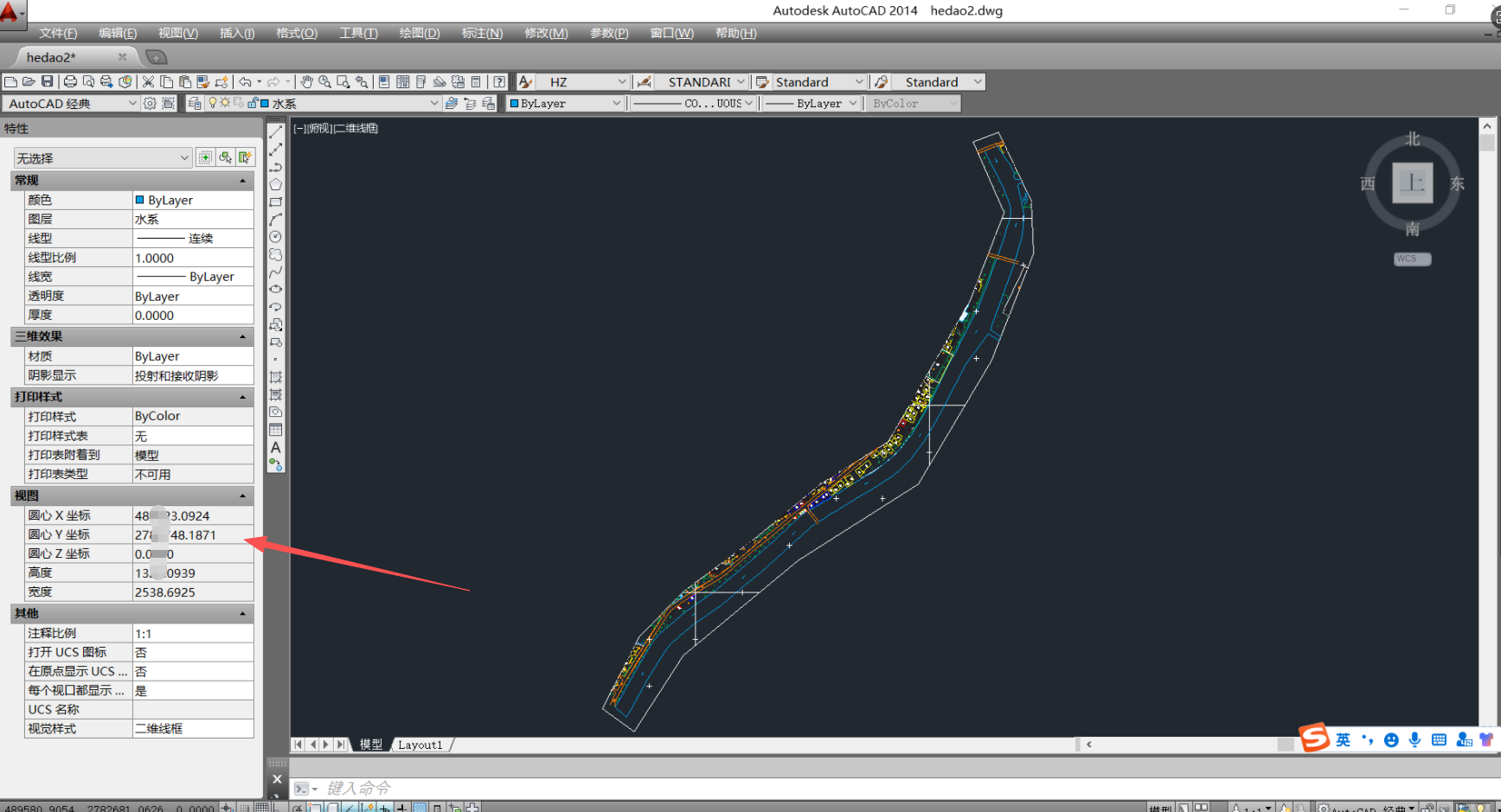Save the drawing with the Save icon
Screen dimensions: 1501x812
(47, 82)
